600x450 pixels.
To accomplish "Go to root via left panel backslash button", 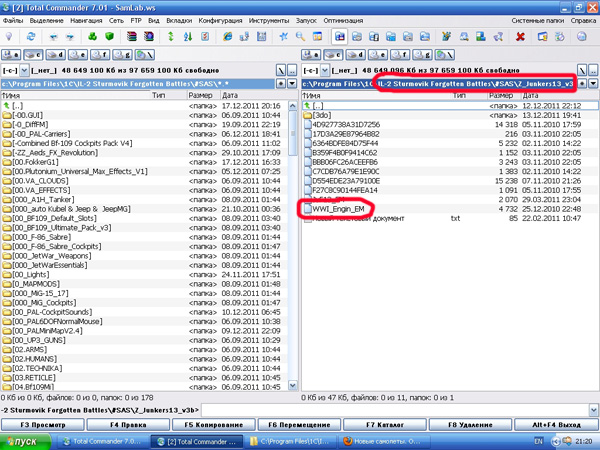I will pyautogui.click(x=281, y=70).
